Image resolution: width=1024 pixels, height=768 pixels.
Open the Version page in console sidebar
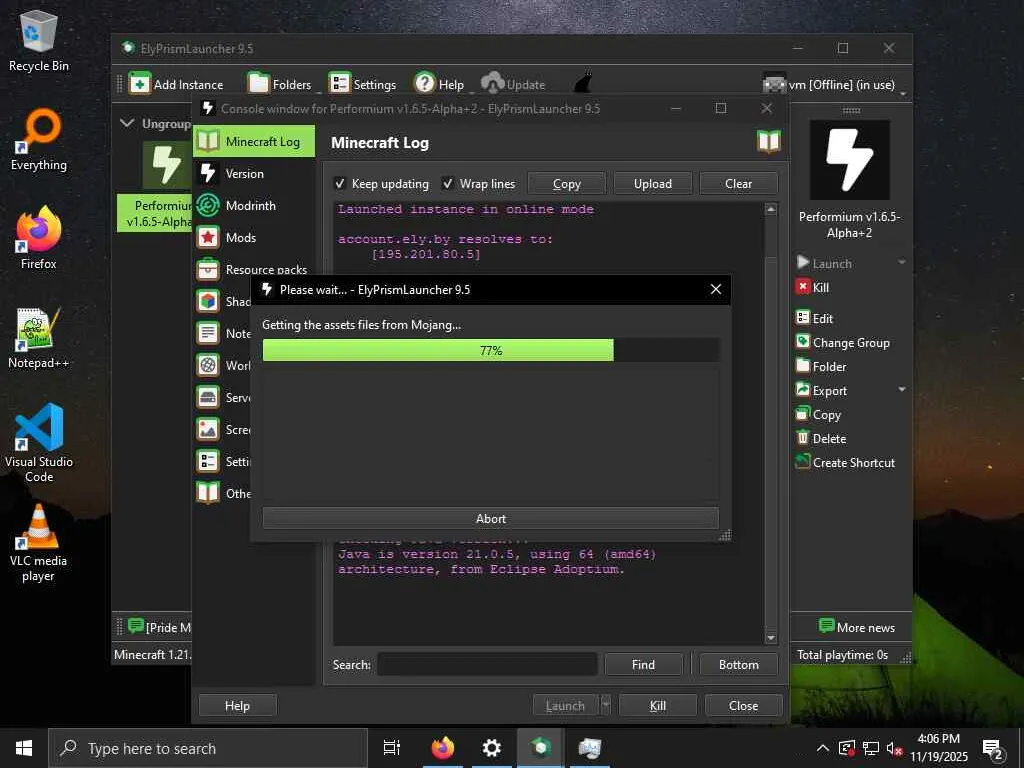click(254, 173)
